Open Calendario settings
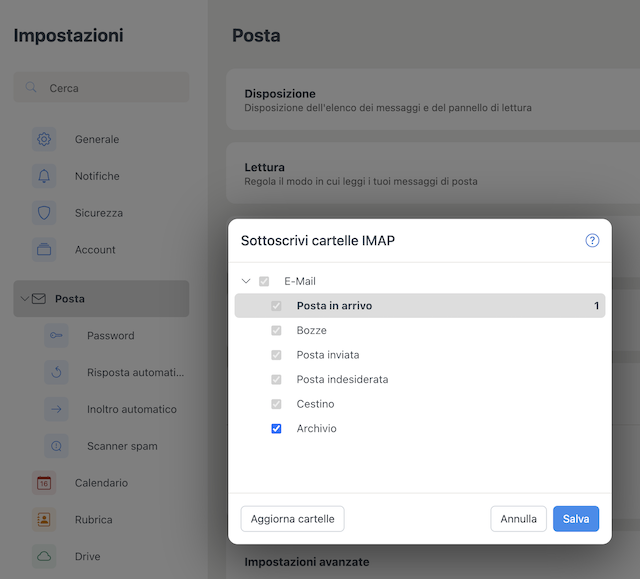640x579 pixels. [x=101, y=483]
